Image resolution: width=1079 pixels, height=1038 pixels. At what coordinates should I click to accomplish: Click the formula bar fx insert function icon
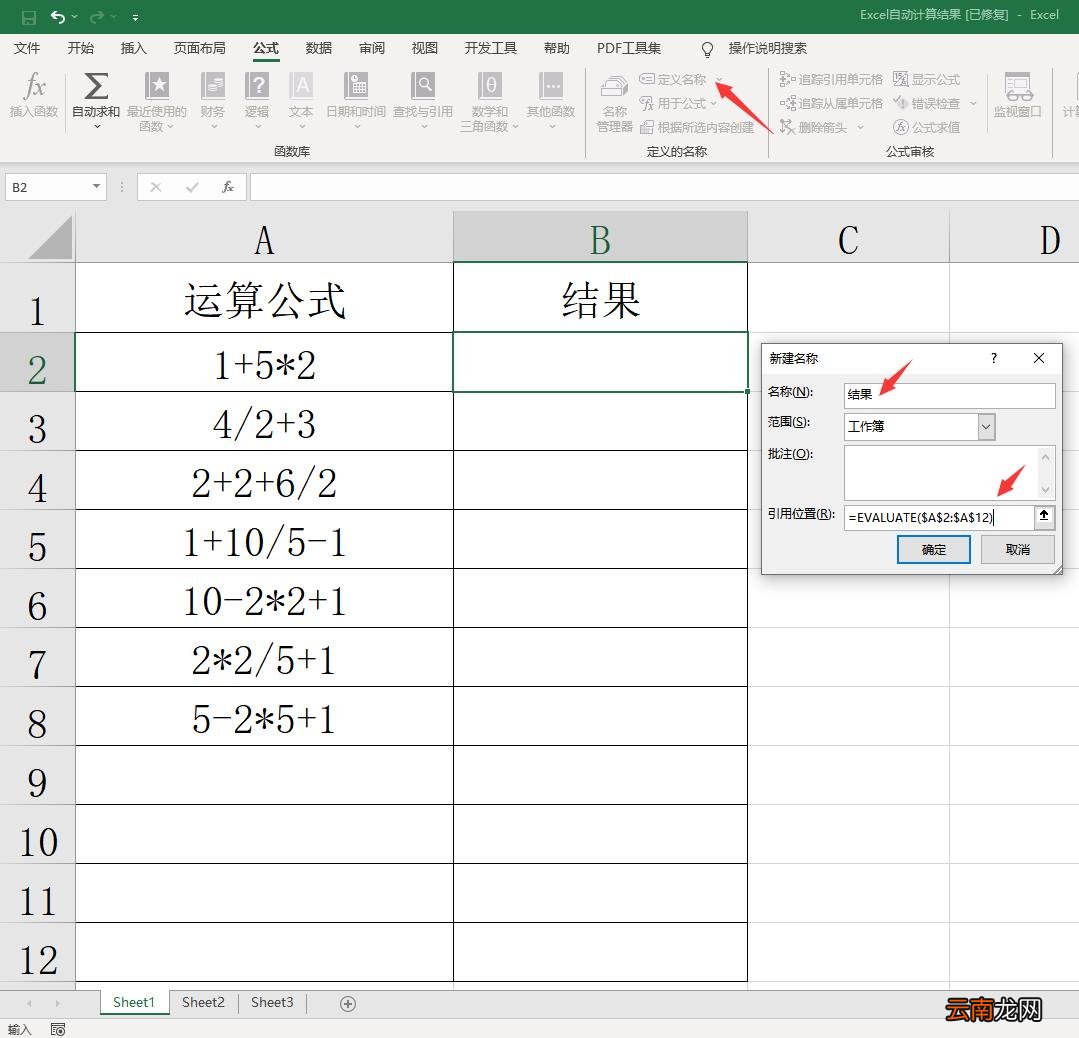coord(228,187)
